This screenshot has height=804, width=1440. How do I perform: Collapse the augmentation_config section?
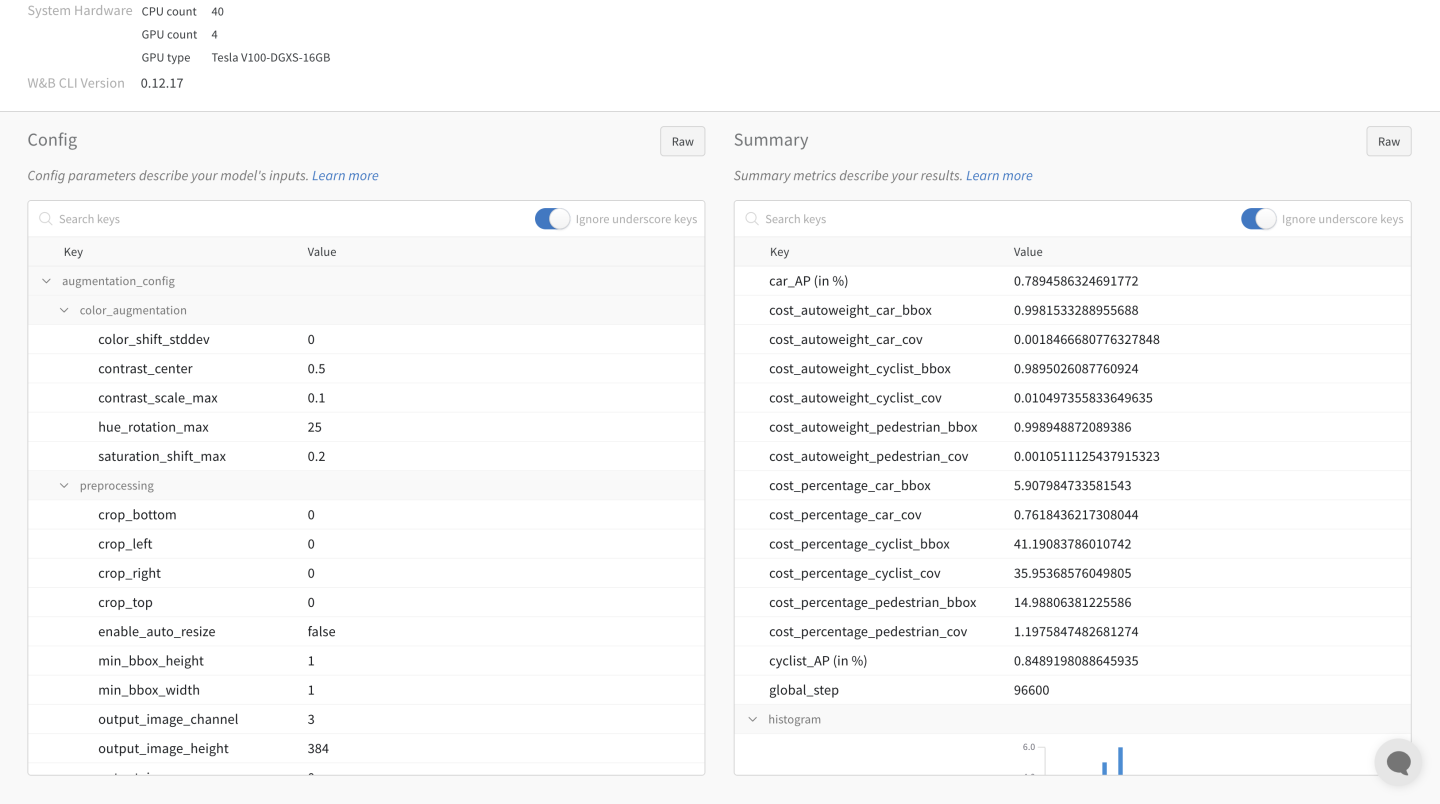pyautogui.click(x=46, y=280)
